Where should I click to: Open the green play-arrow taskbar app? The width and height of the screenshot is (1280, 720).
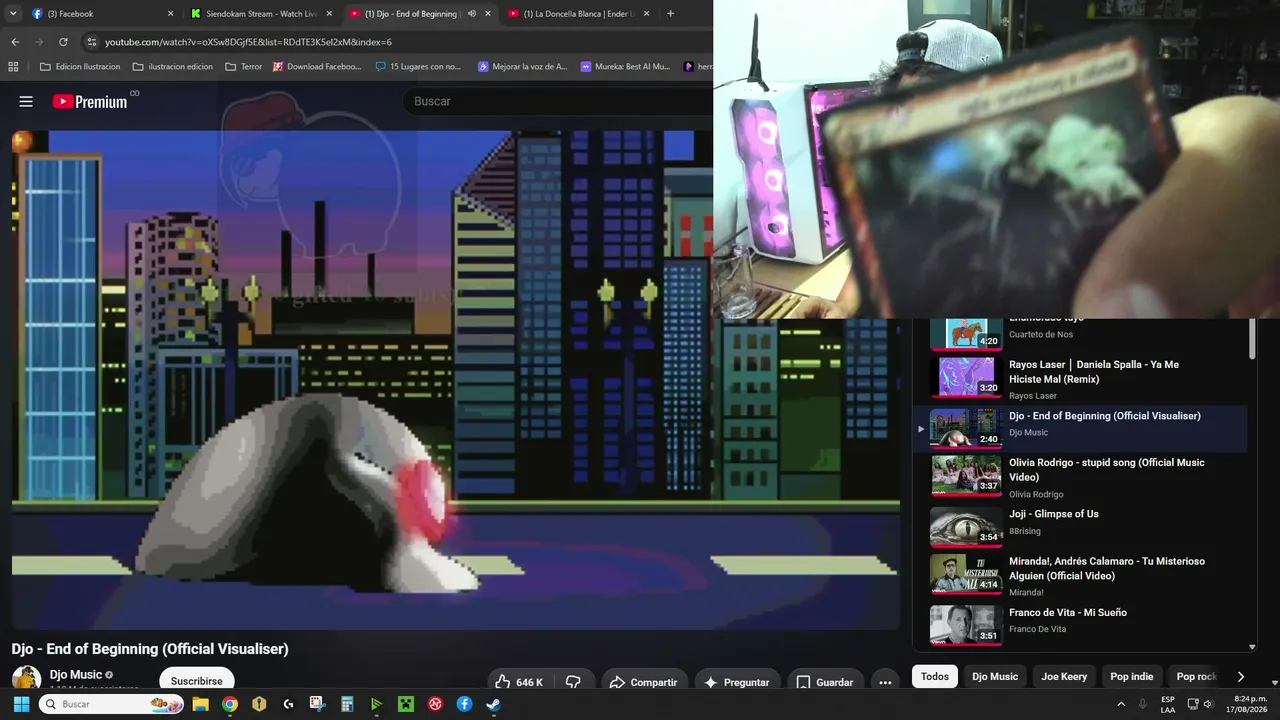[x=377, y=704]
